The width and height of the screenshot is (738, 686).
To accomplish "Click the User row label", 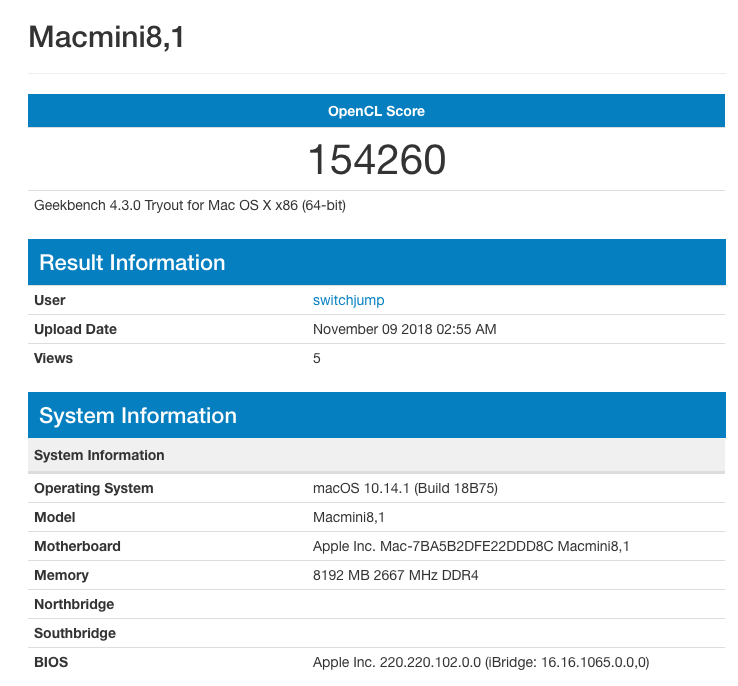I will [49, 300].
